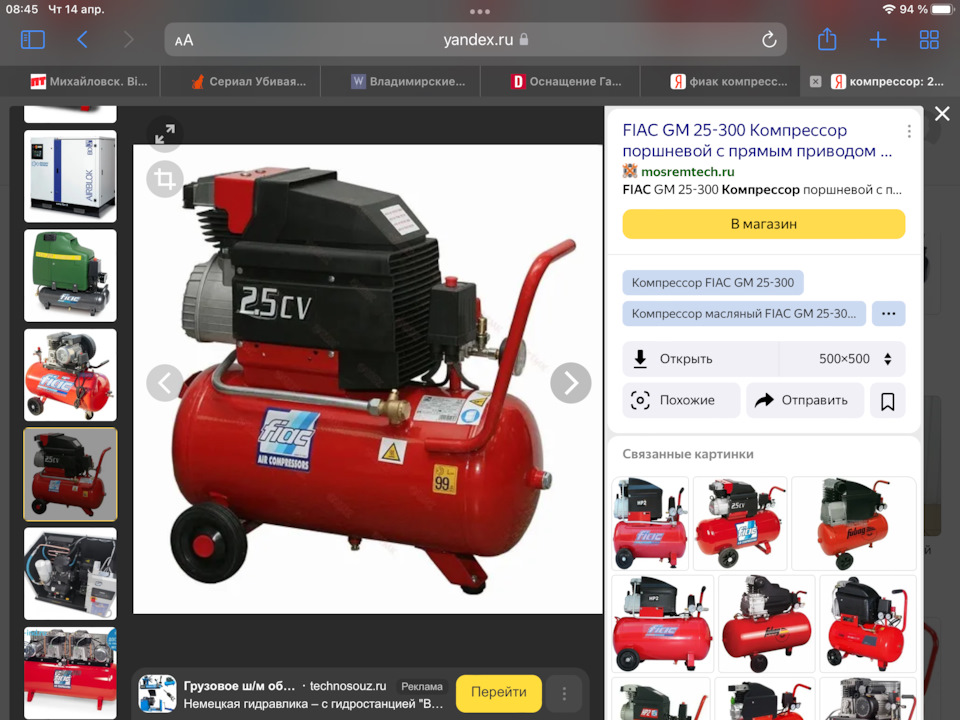Click the Похожие similar images button
Viewport: 960px width, 720px height.
click(x=681, y=400)
